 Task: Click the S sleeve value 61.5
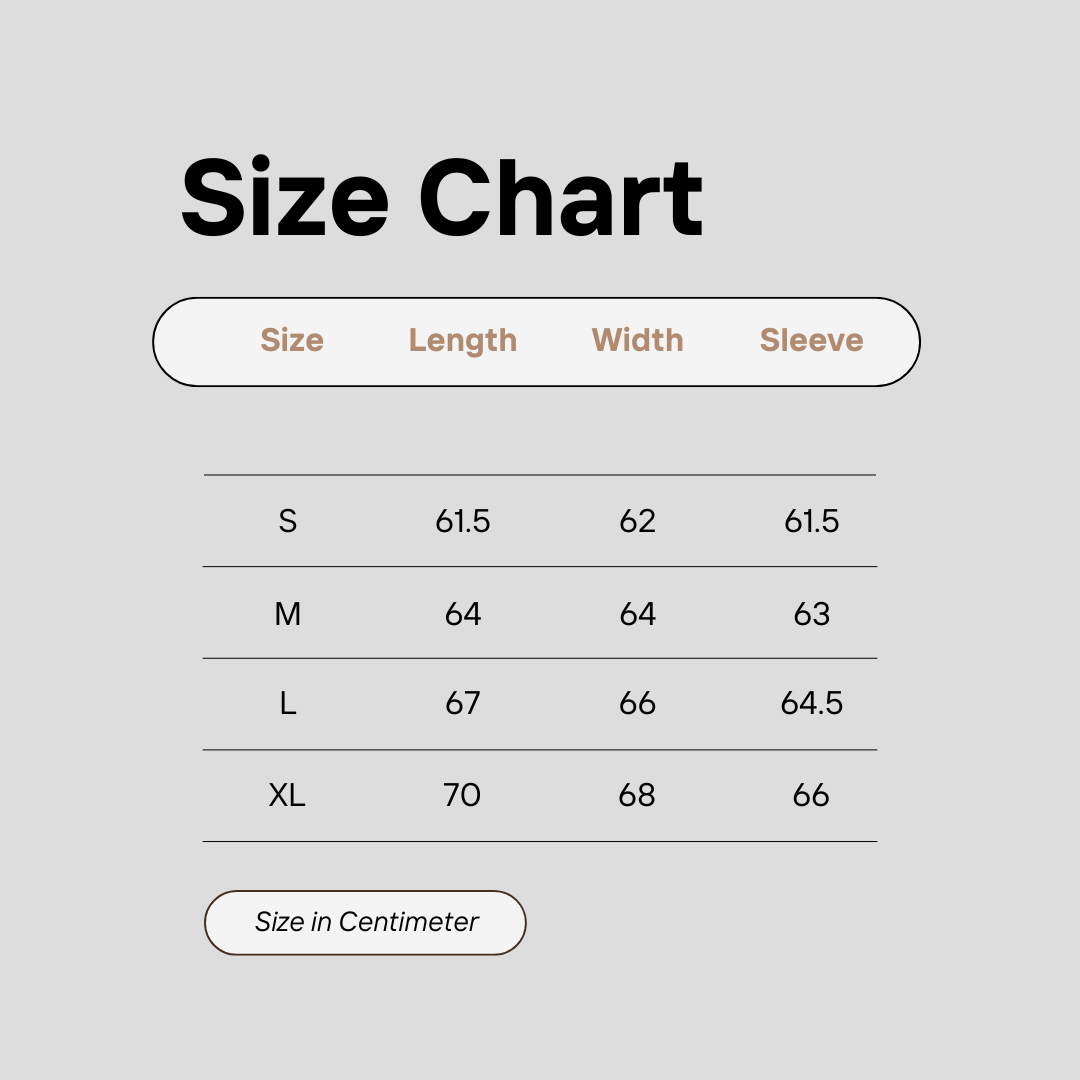[811, 521]
